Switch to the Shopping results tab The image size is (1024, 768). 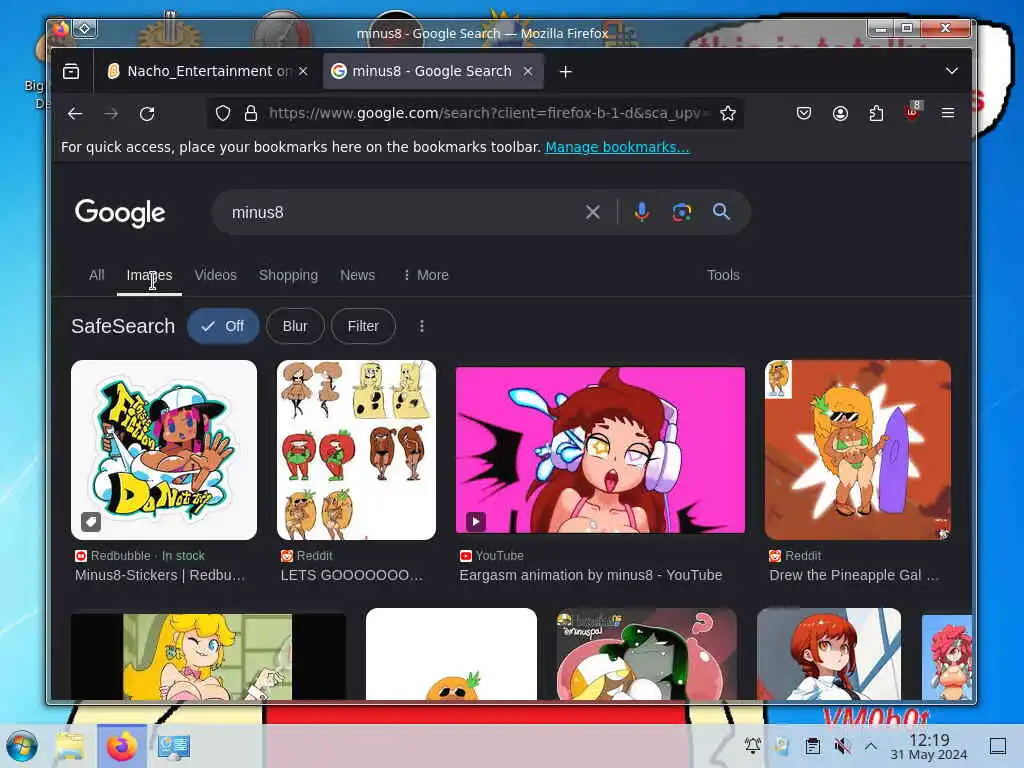click(x=289, y=275)
